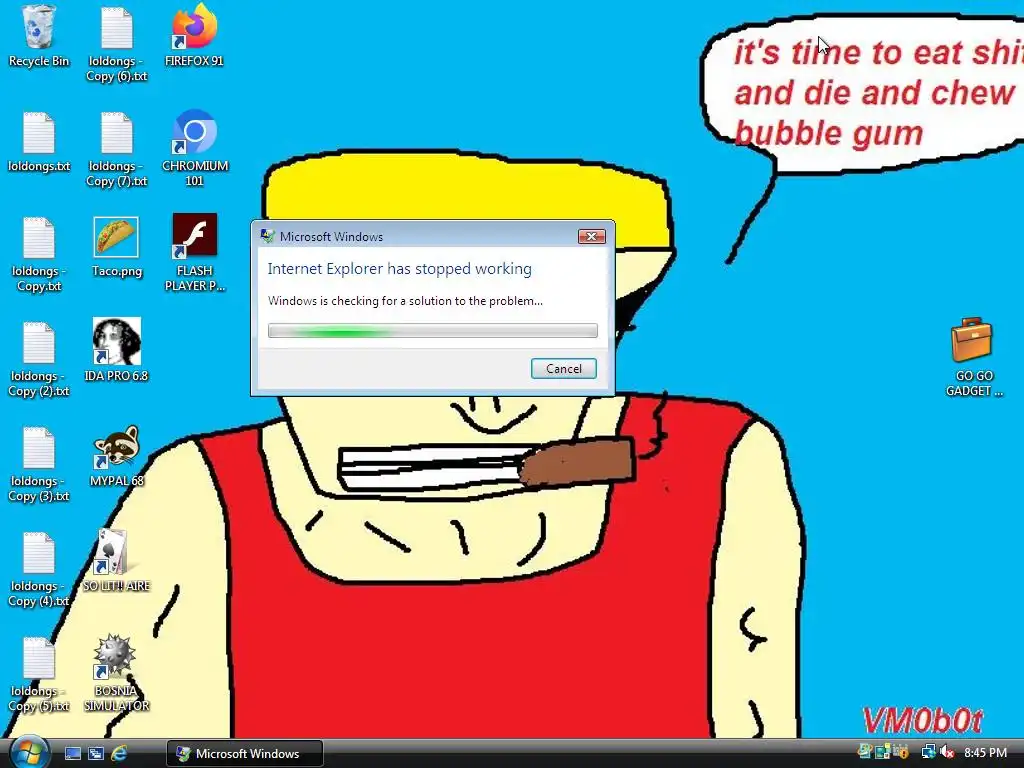Select the loldongs - Copy (7).txt file icon

[x=116, y=149]
